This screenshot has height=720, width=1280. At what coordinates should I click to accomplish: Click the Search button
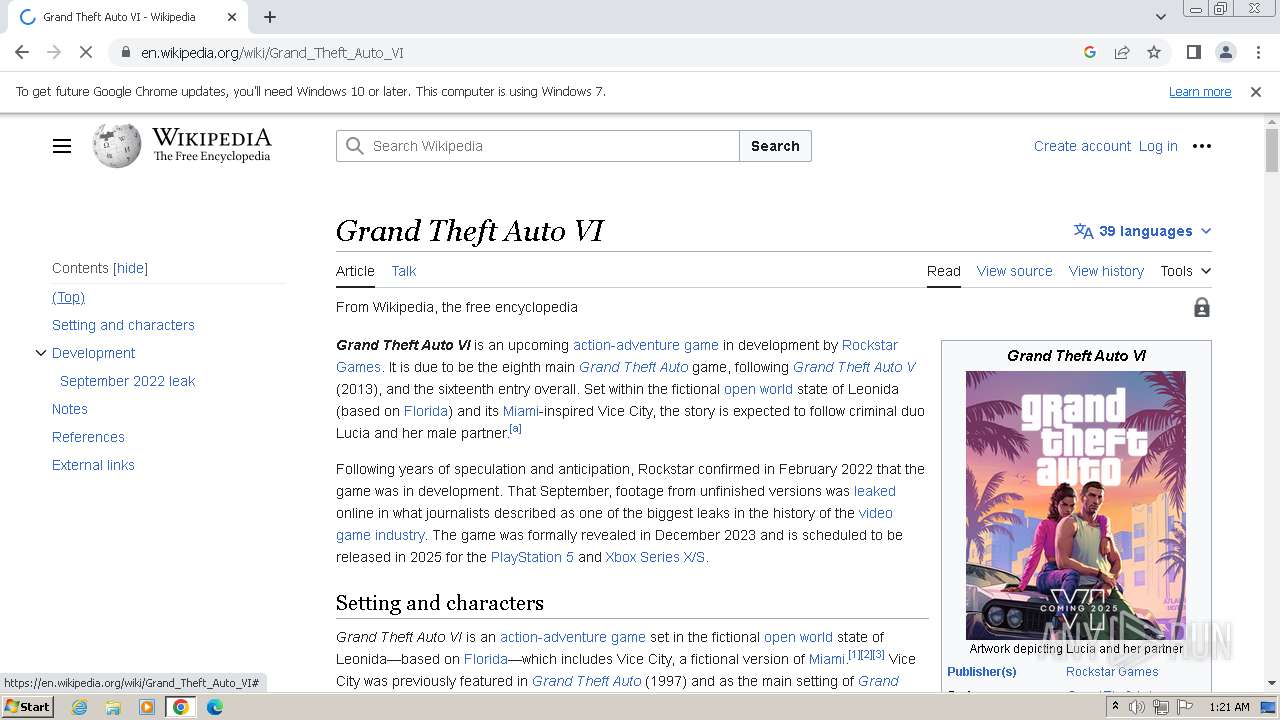pos(775,146)
